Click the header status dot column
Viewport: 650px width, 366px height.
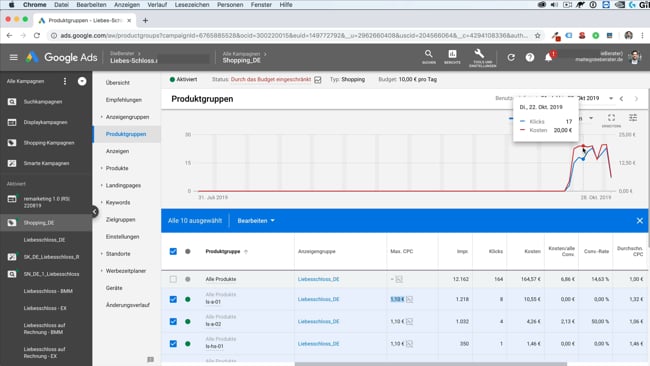[188, 251]
